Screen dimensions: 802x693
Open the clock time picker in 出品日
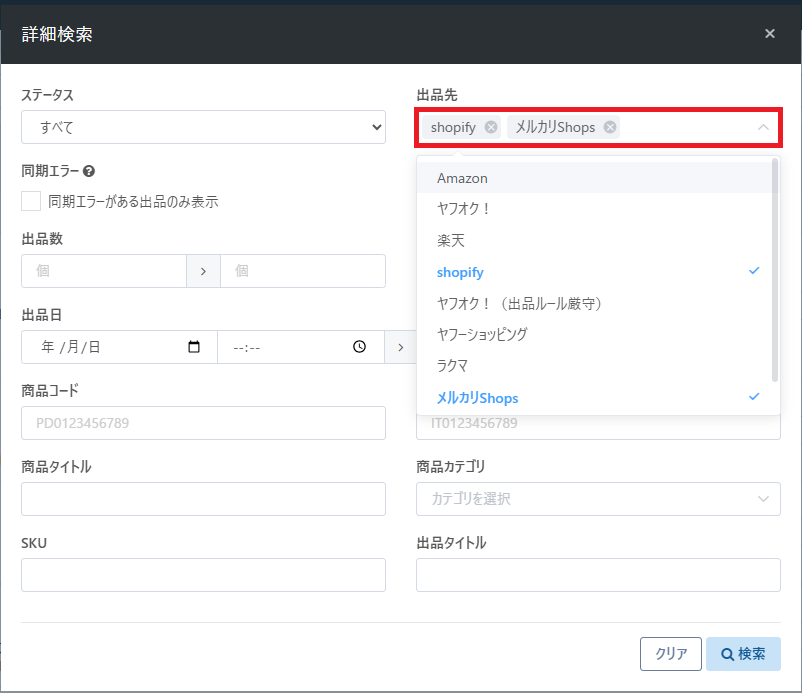[x=360, y=347]
